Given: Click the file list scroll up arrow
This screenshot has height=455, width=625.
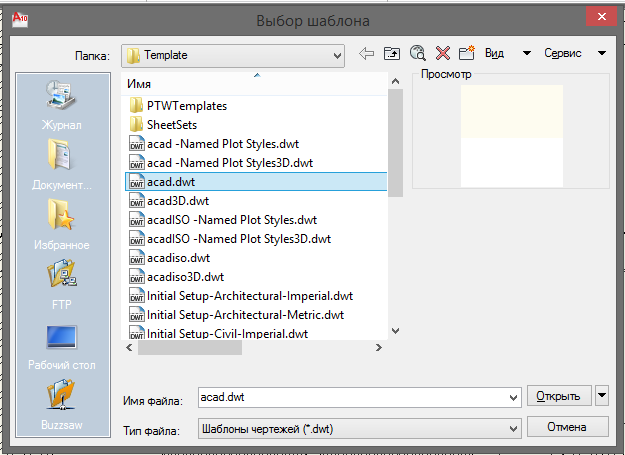Looking at the screenshot, I should 395,82.
